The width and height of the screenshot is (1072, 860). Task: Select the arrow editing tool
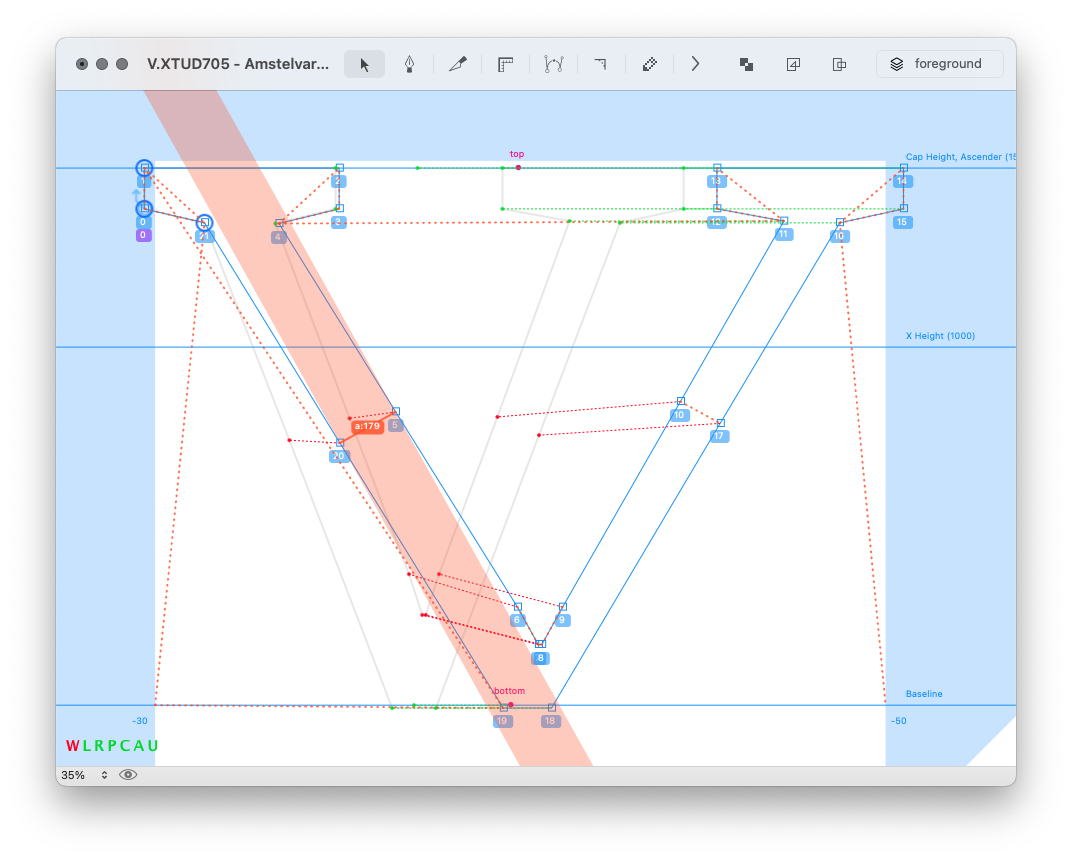pyautogui.click(x=364, y=64)
